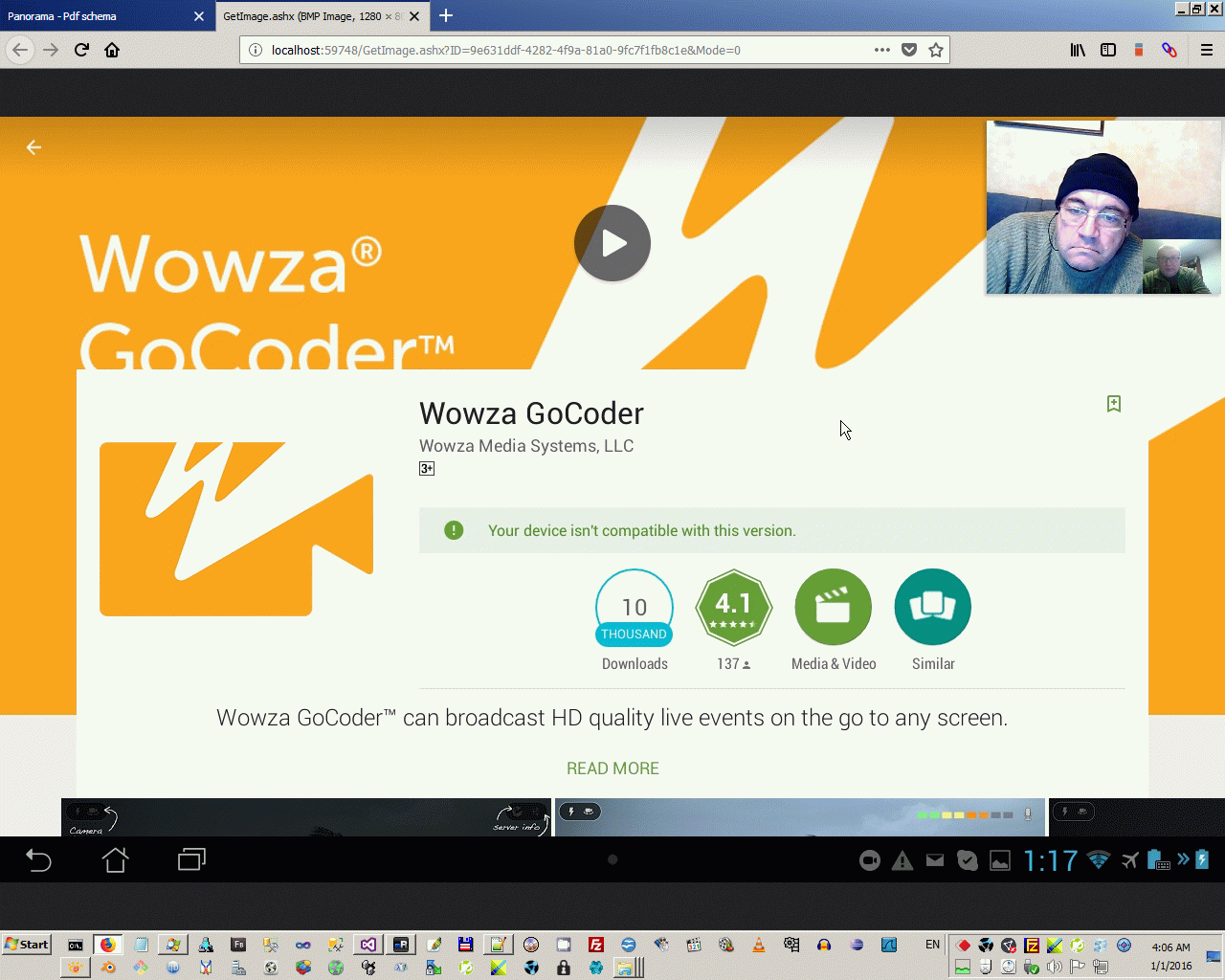
Task: Open the Android mail notification icon
Action: point(935,861)
